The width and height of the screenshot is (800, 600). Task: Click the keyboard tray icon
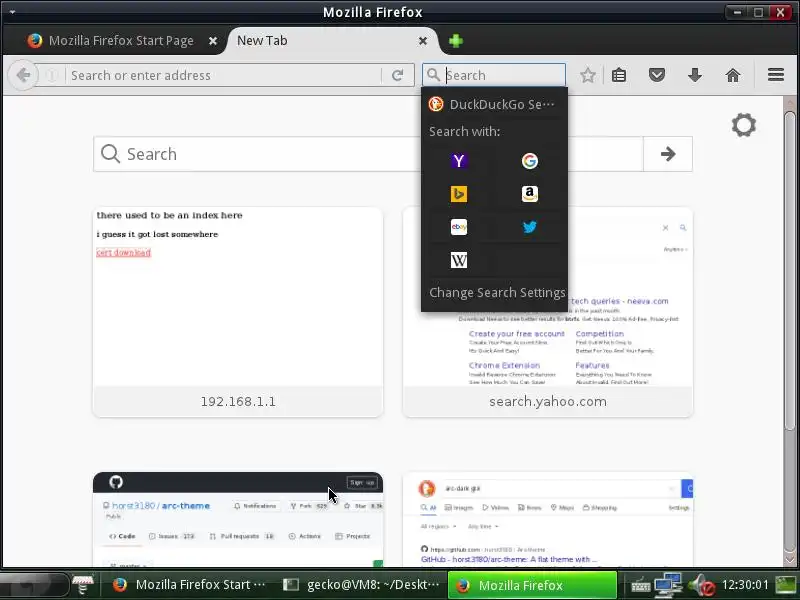(641, 586)
